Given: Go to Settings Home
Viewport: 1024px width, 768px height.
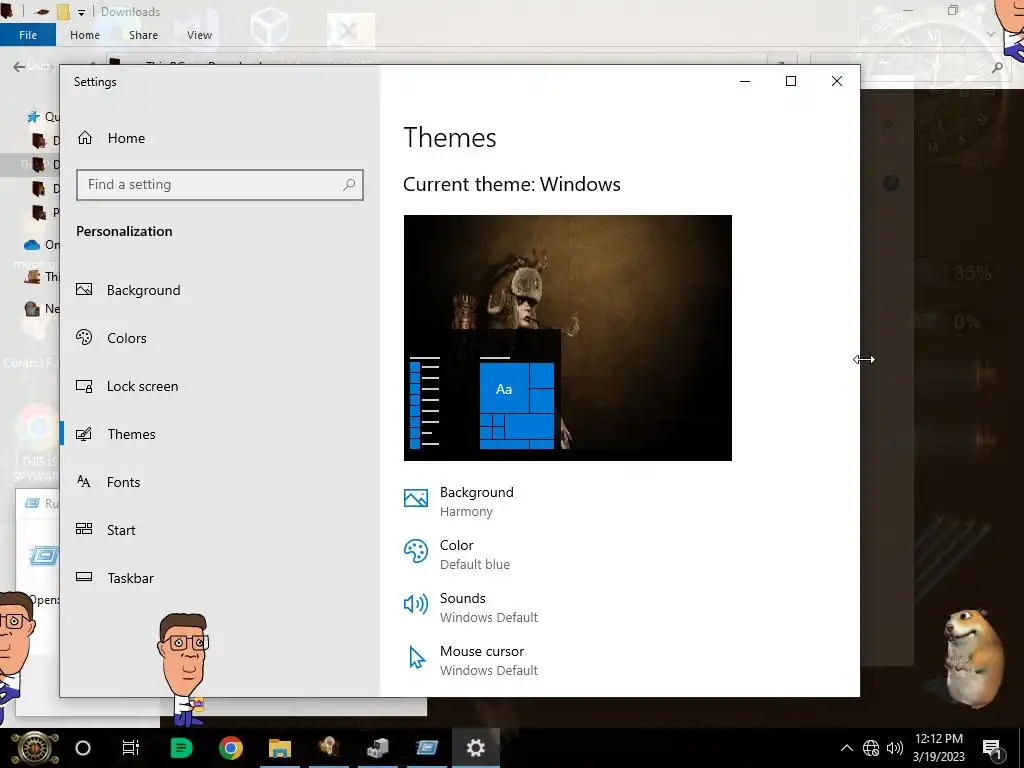Looking at the screenshot, I should click(111, 138).
